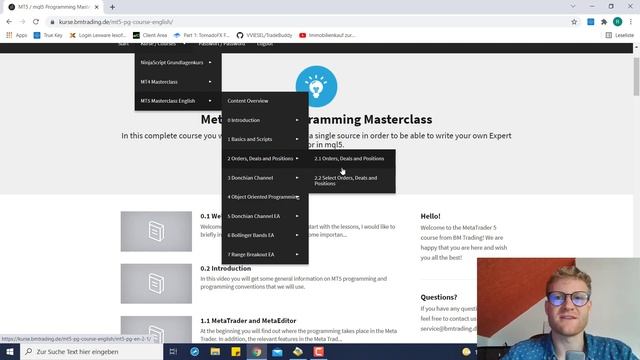This screenshot has height=360, width=640.
Task: Open Content Overview menu entry
Action: [x=265, y=101]
